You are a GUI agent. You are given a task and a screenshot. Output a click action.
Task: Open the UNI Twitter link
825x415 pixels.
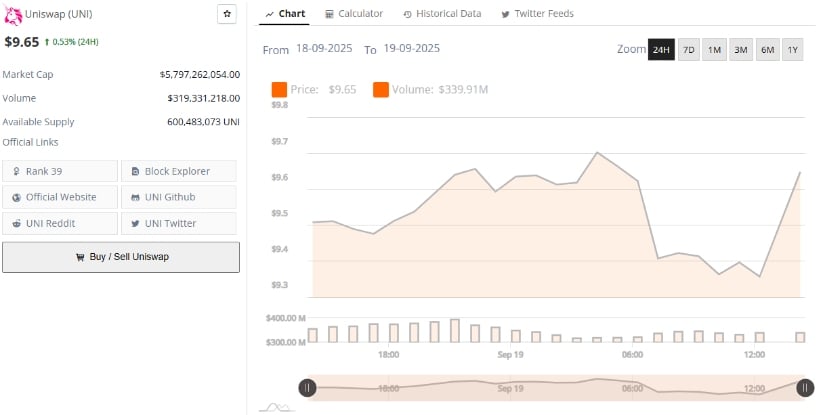pyautogui.click(x=179, y=224)
